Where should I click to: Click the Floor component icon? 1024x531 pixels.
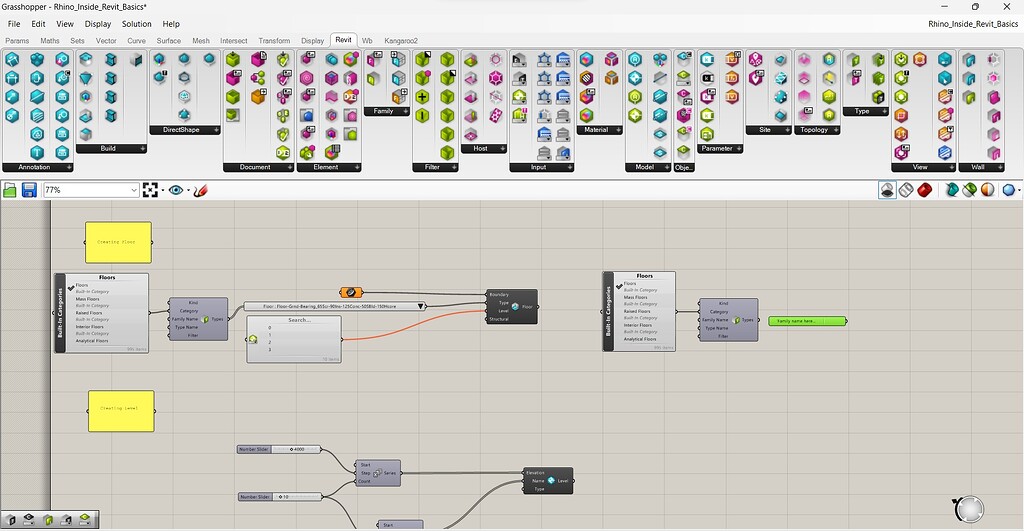[x=515, y=307]
